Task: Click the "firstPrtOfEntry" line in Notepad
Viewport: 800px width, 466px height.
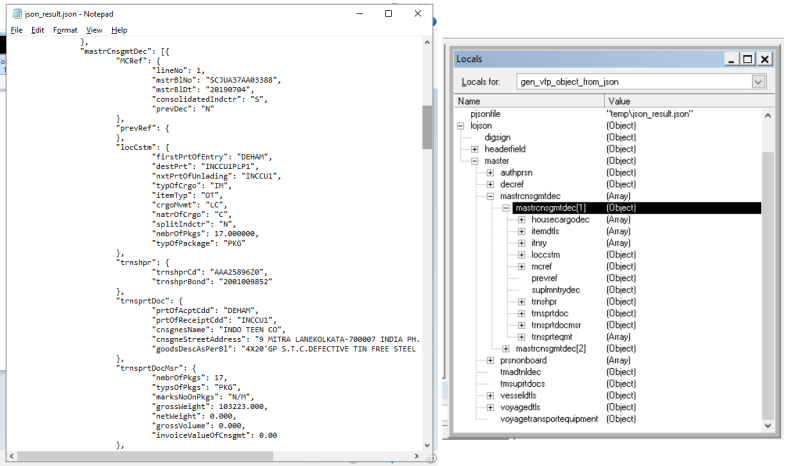Action: point(212,157)
